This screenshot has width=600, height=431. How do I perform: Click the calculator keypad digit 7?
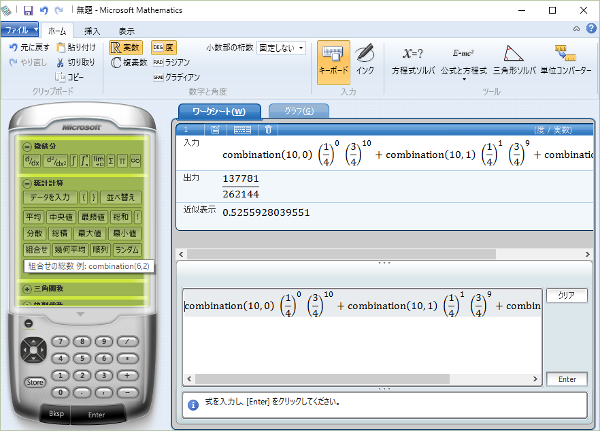click(x=60, y=341)
